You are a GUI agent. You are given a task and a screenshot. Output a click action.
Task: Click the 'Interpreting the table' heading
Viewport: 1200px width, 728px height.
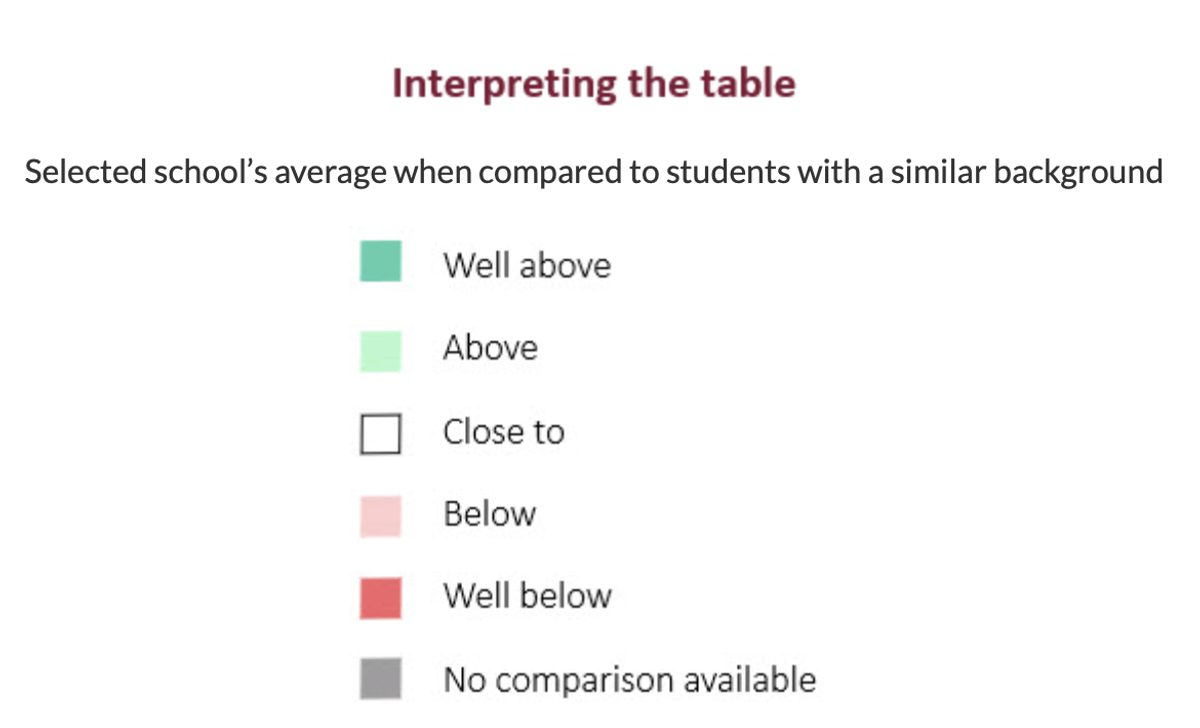coord(594,84)
